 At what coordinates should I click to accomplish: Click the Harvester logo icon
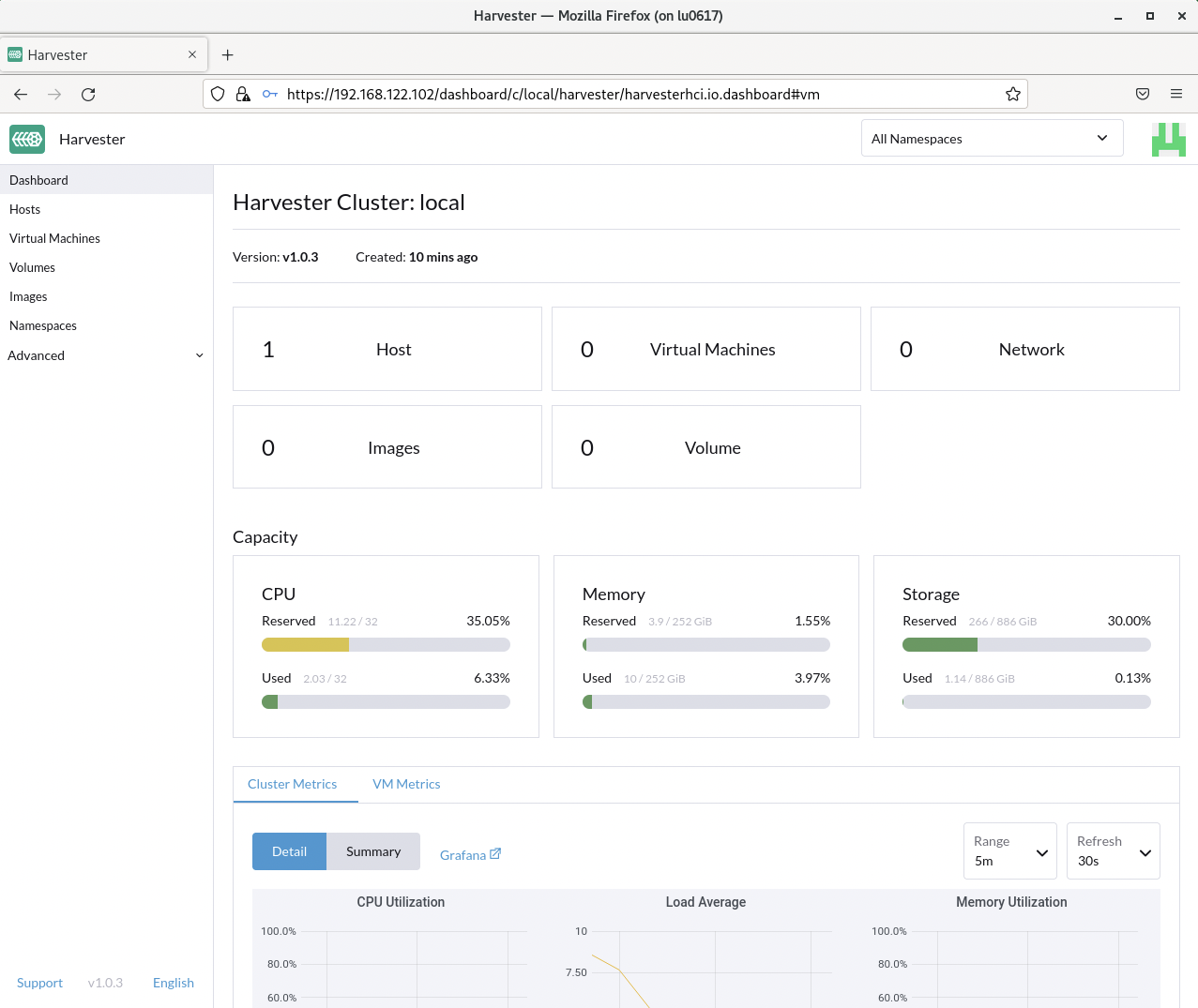click(x=27, y=139)
